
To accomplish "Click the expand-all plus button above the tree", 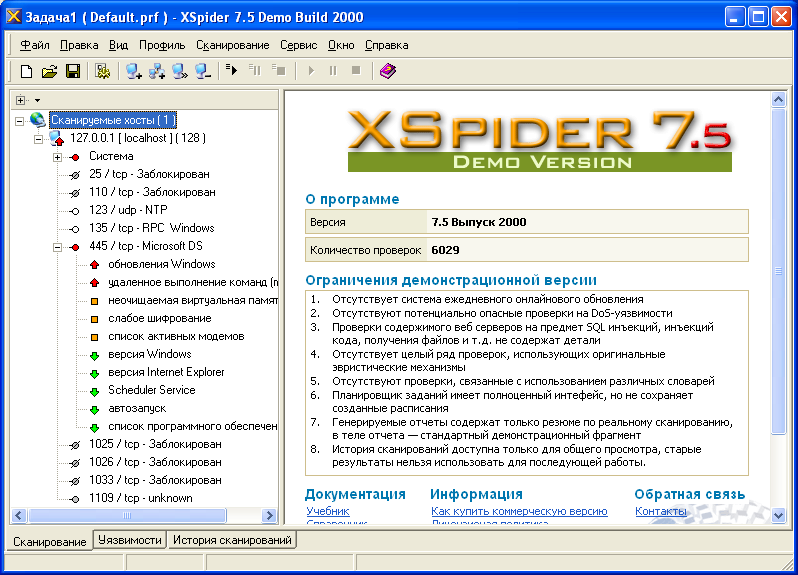I will [20, 100].
